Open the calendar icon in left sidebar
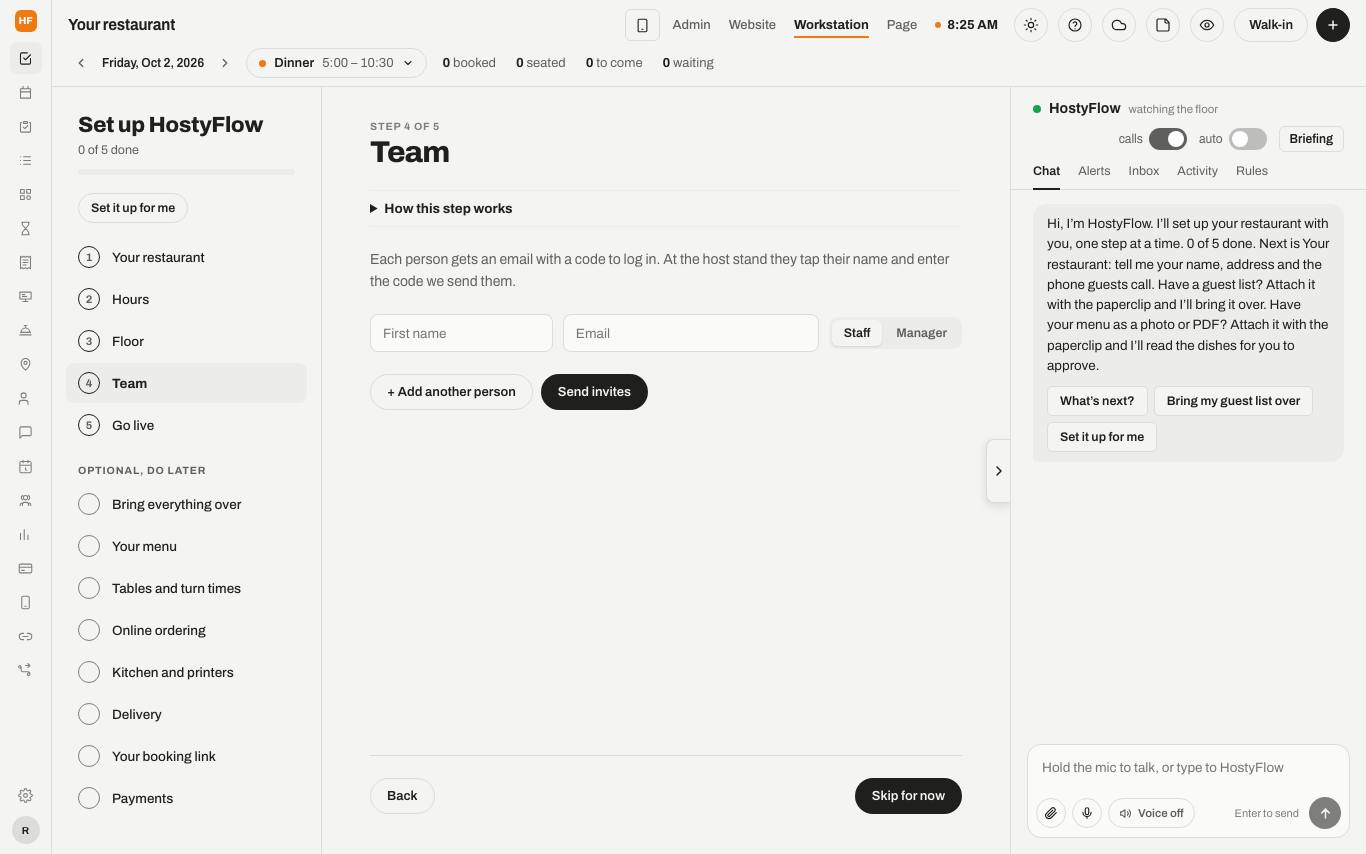 (25, 93)
